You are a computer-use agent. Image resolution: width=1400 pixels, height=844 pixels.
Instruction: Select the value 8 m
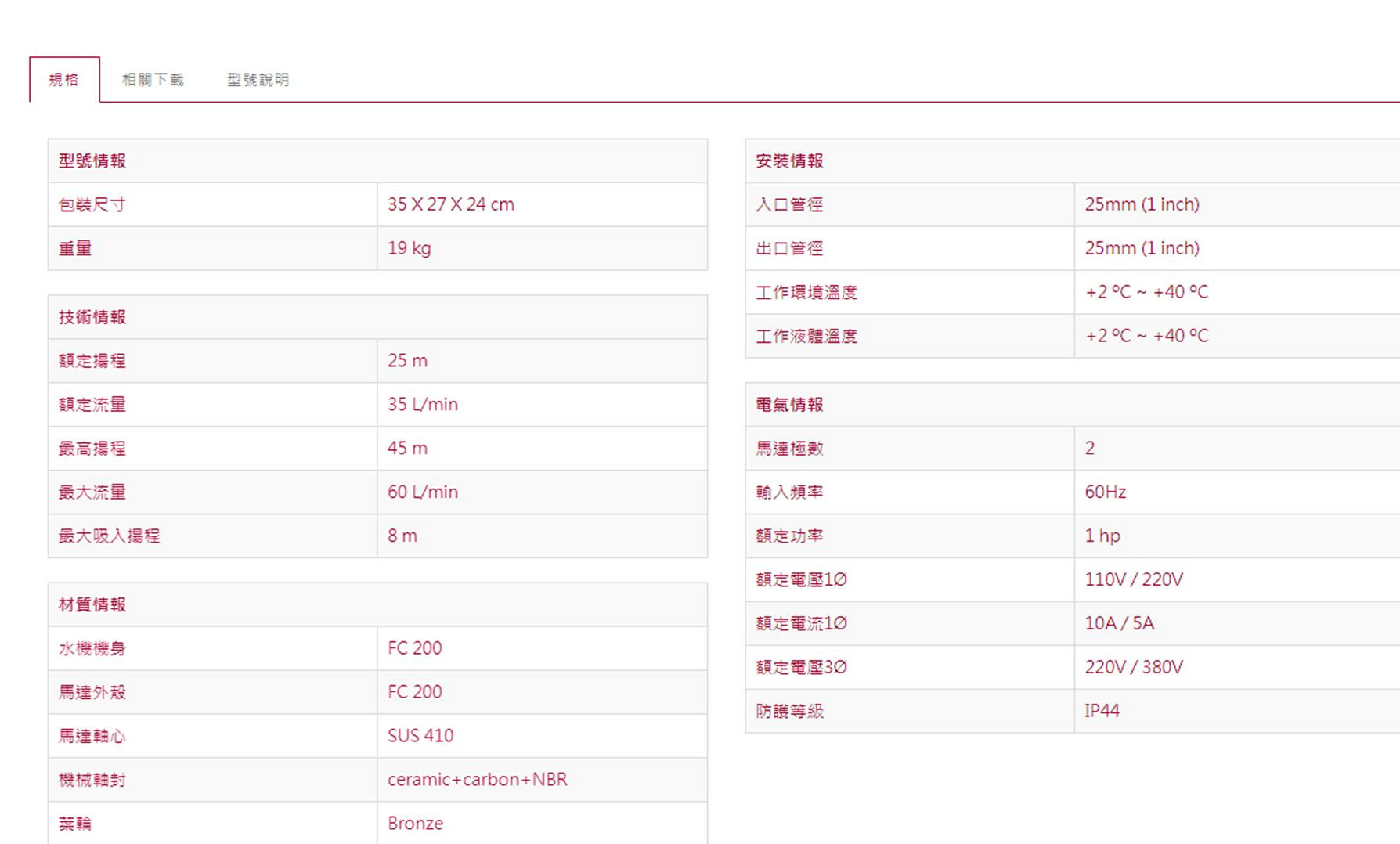[x=402, y=536]
